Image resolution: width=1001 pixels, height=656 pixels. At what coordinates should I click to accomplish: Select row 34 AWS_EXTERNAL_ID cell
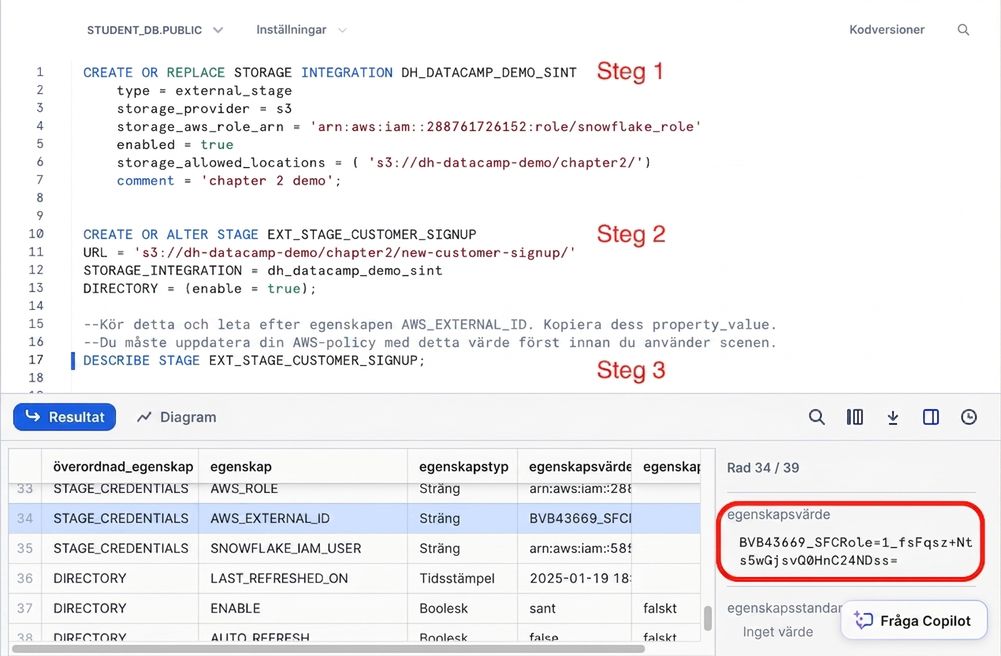[x=303, y=518]
